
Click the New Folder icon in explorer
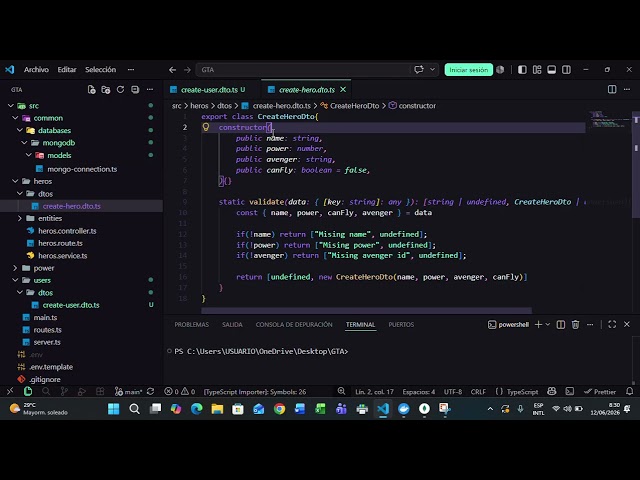[106, 90]
